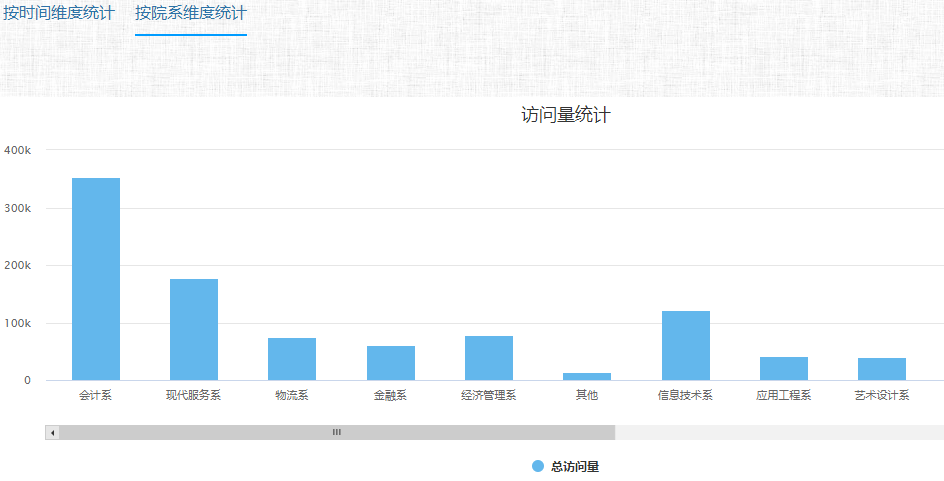This screenshot has height=481, width=944.
Task: Click the 应用工程系 bar
Action: click(x=784, y=368)
